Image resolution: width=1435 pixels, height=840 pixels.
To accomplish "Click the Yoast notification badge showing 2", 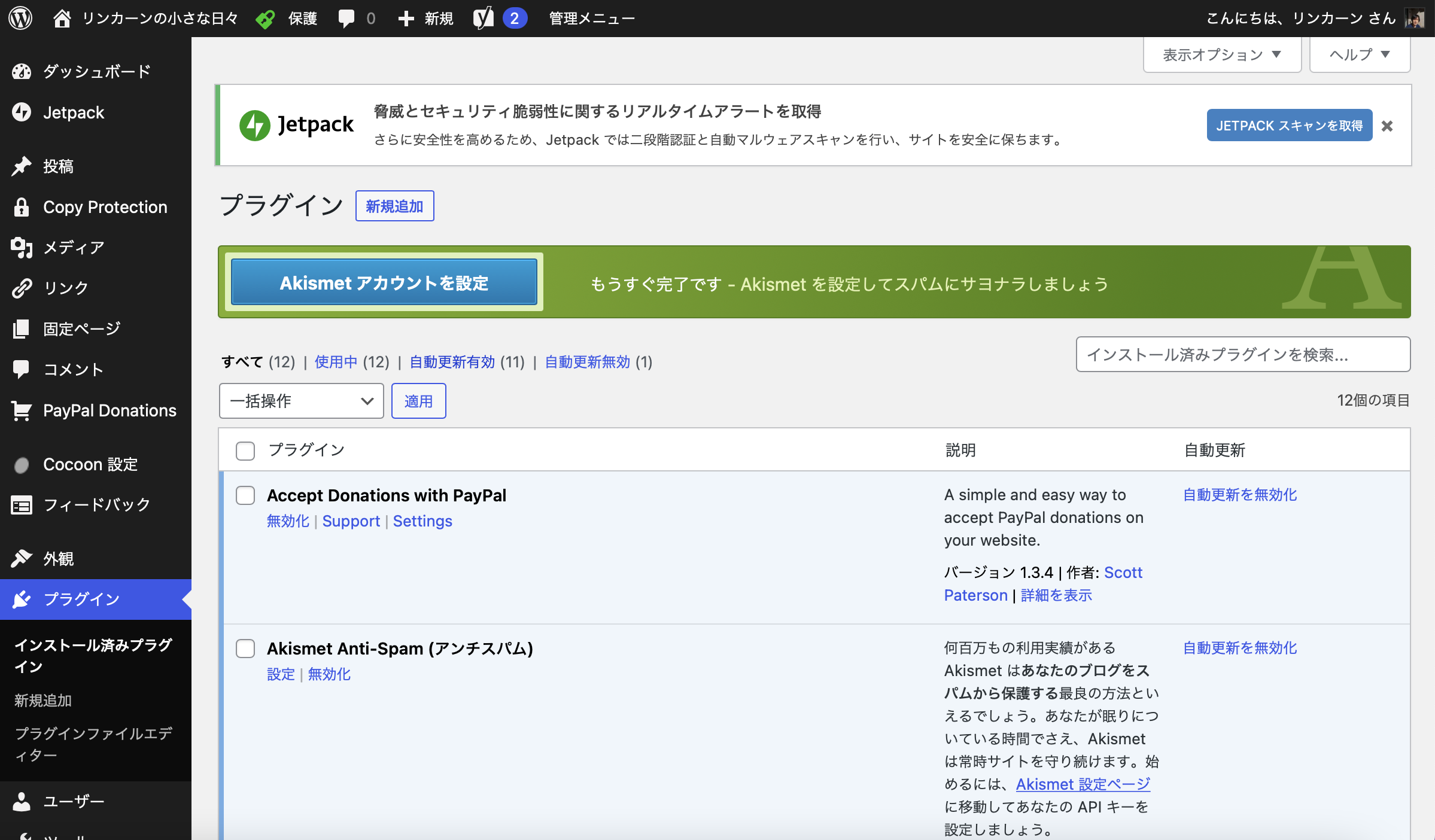I will click(x=515, y=19).
